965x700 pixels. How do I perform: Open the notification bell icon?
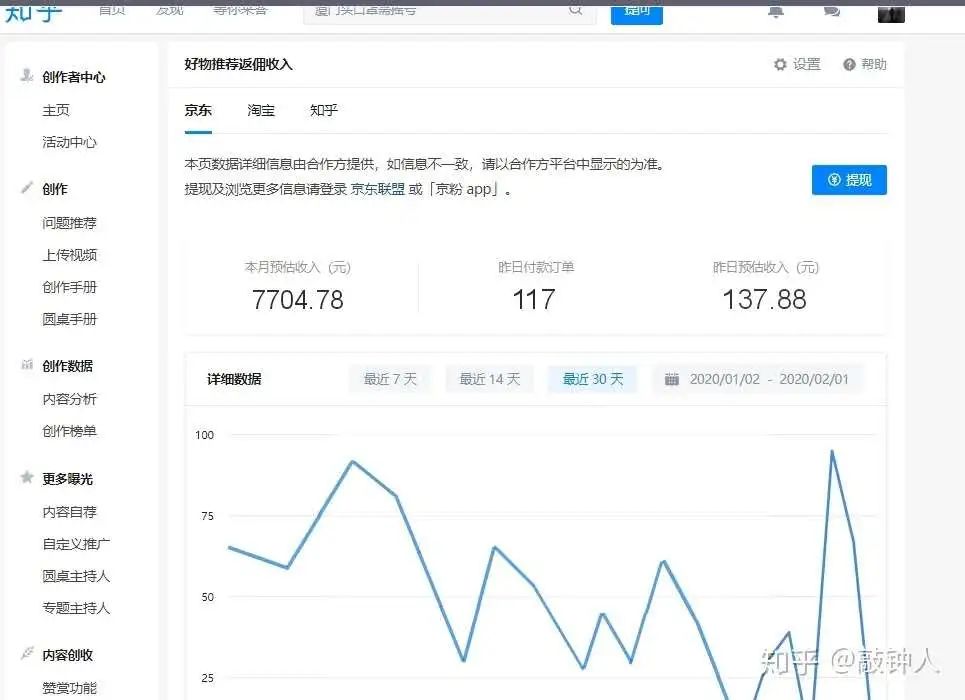[775, 12]
